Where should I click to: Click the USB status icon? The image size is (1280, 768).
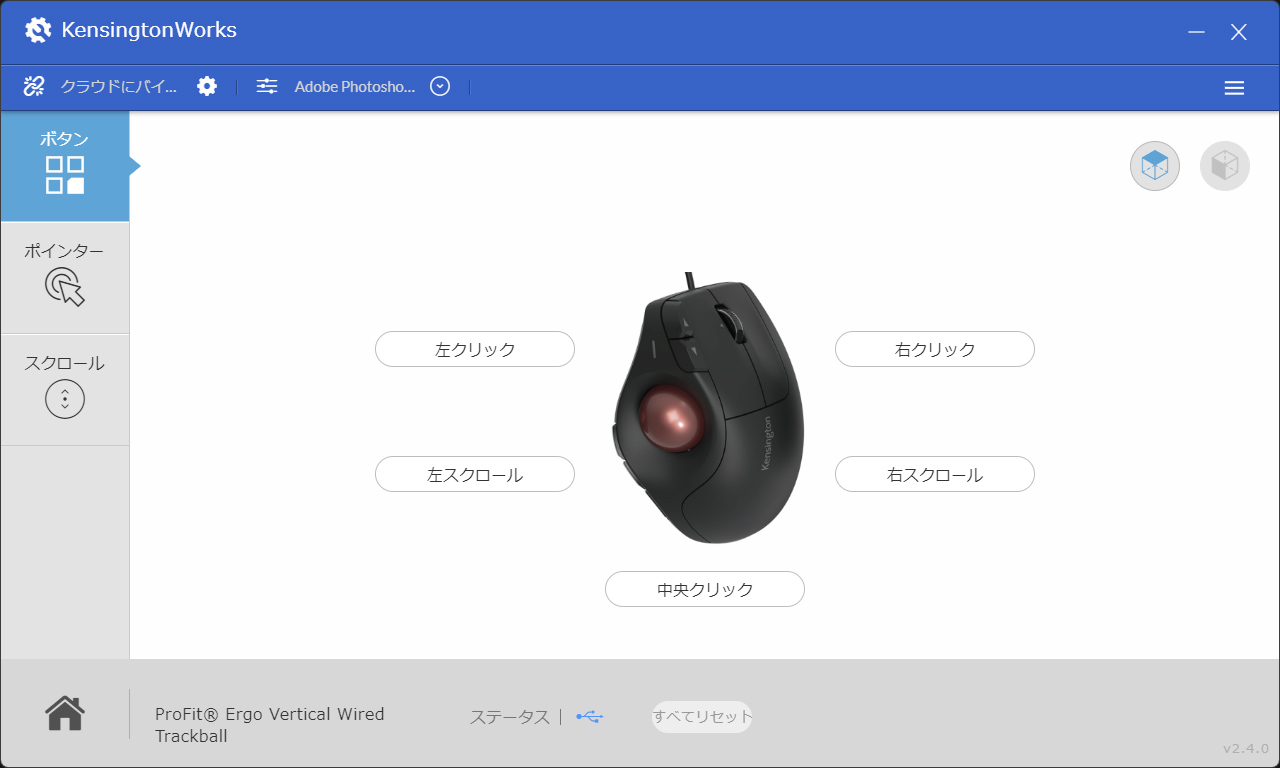(590, 717)
